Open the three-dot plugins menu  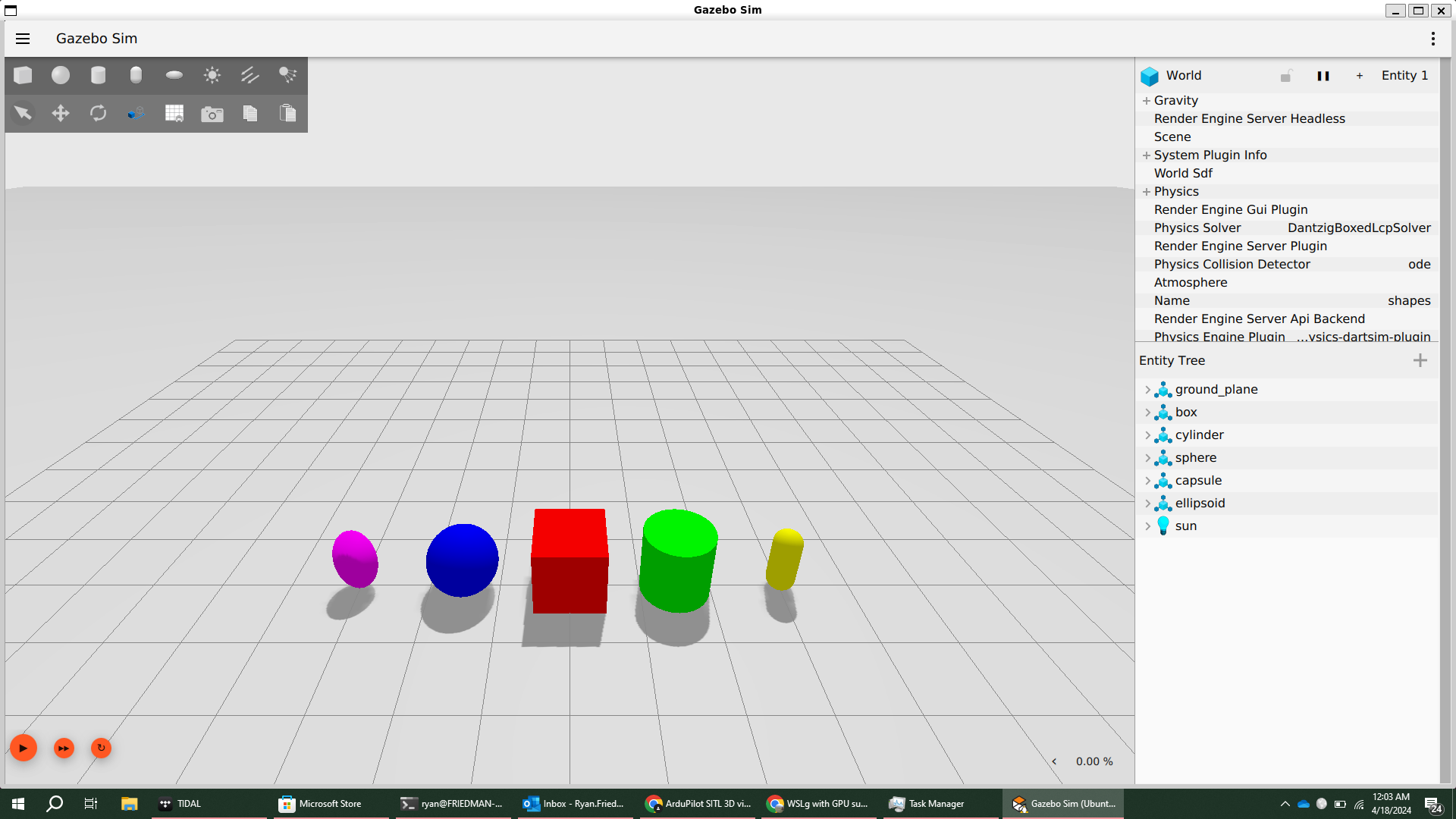(x=1432, y=39)
